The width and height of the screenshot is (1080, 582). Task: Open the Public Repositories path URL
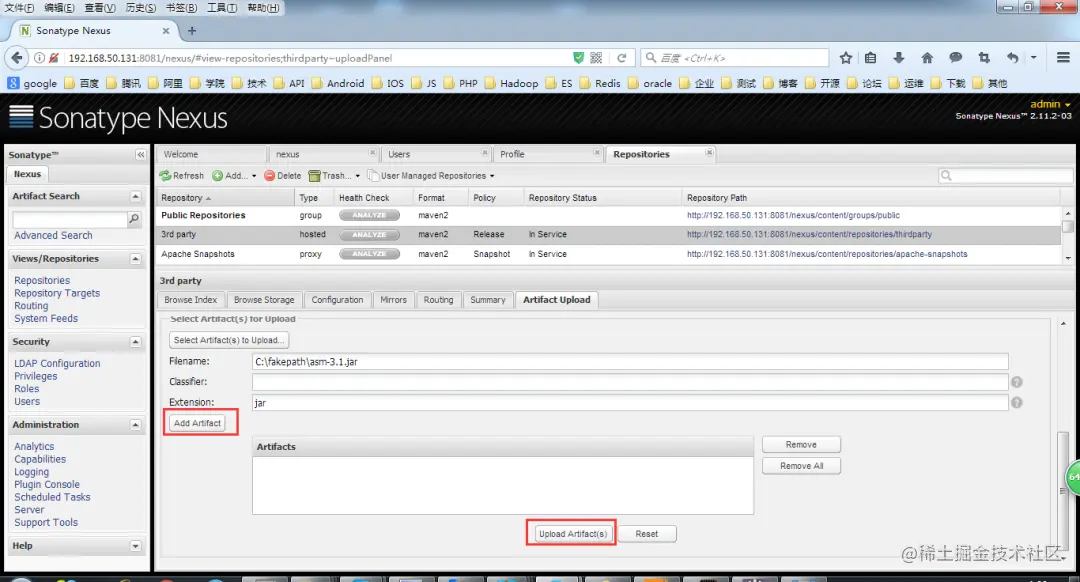tap(793, 216)
